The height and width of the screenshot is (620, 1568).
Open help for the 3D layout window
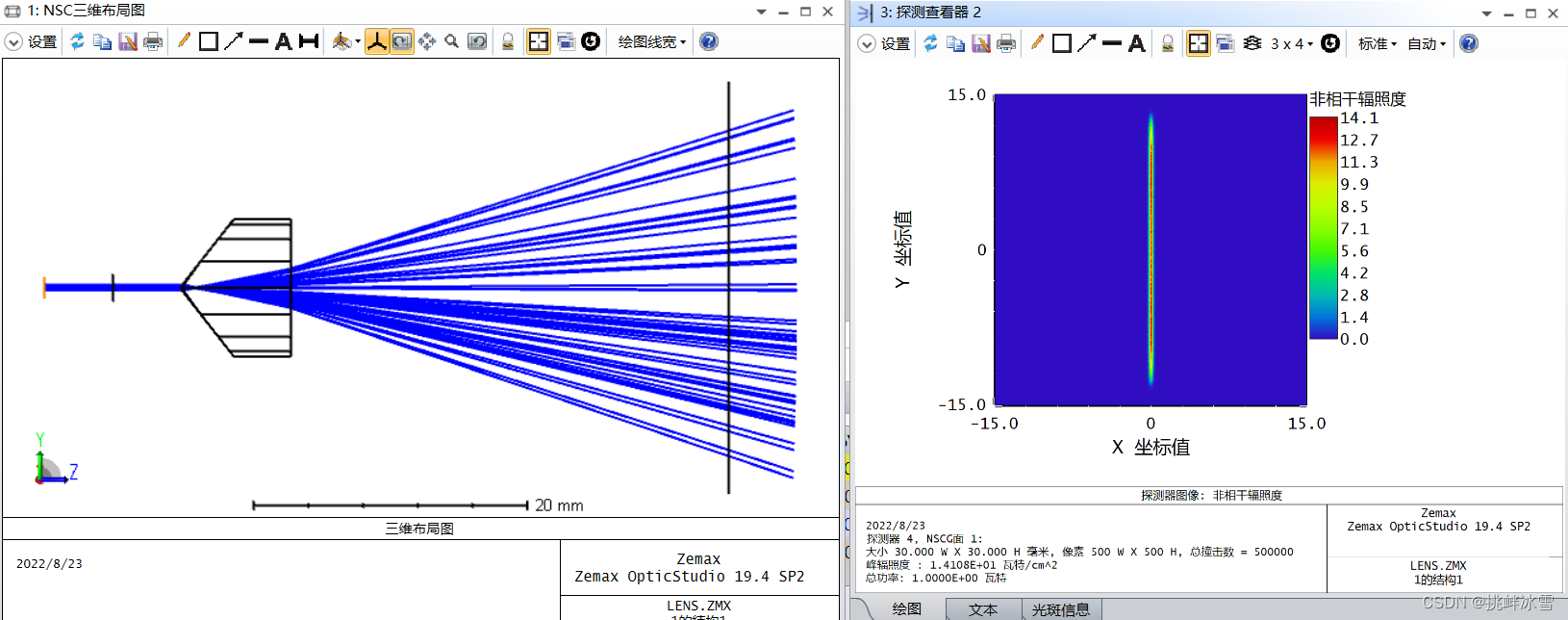pyautogui.click(x=709, y=41)
